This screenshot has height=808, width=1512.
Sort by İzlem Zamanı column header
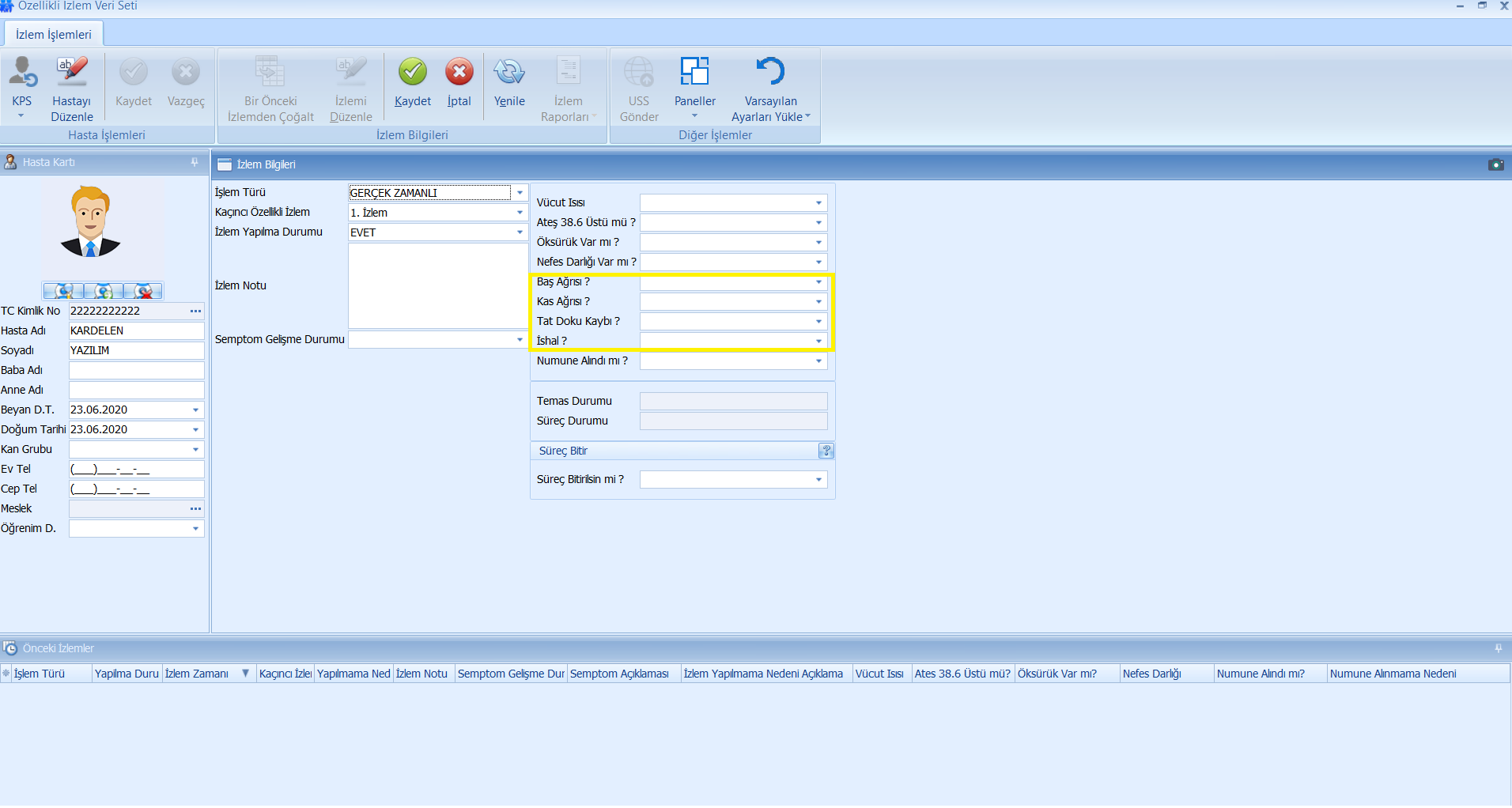(x=198, y=674)
